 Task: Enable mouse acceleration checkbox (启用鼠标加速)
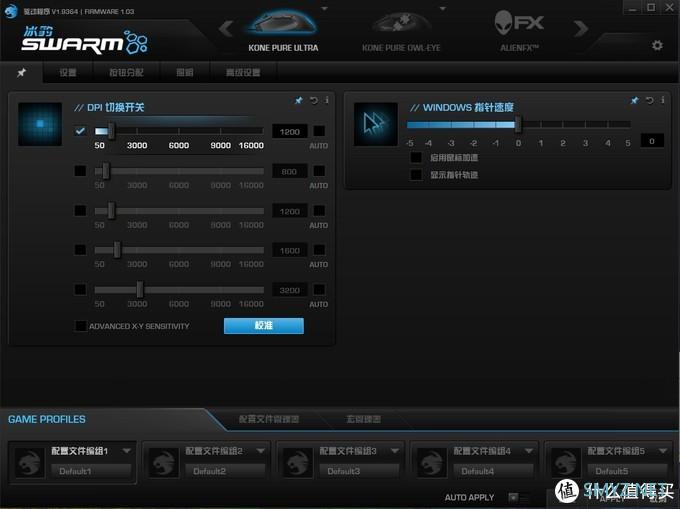pyautogui.click(x=416, y=157)
